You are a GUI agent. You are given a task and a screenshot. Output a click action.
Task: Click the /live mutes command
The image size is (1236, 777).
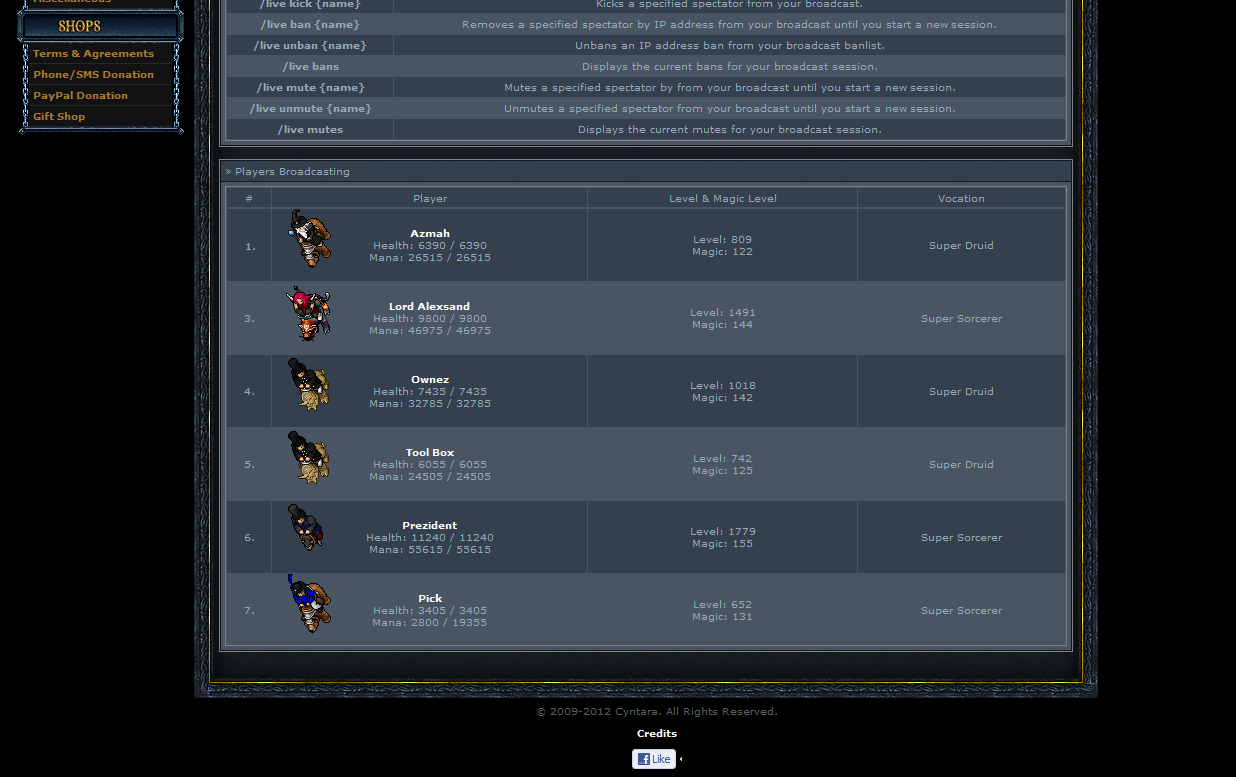point(311,130)
